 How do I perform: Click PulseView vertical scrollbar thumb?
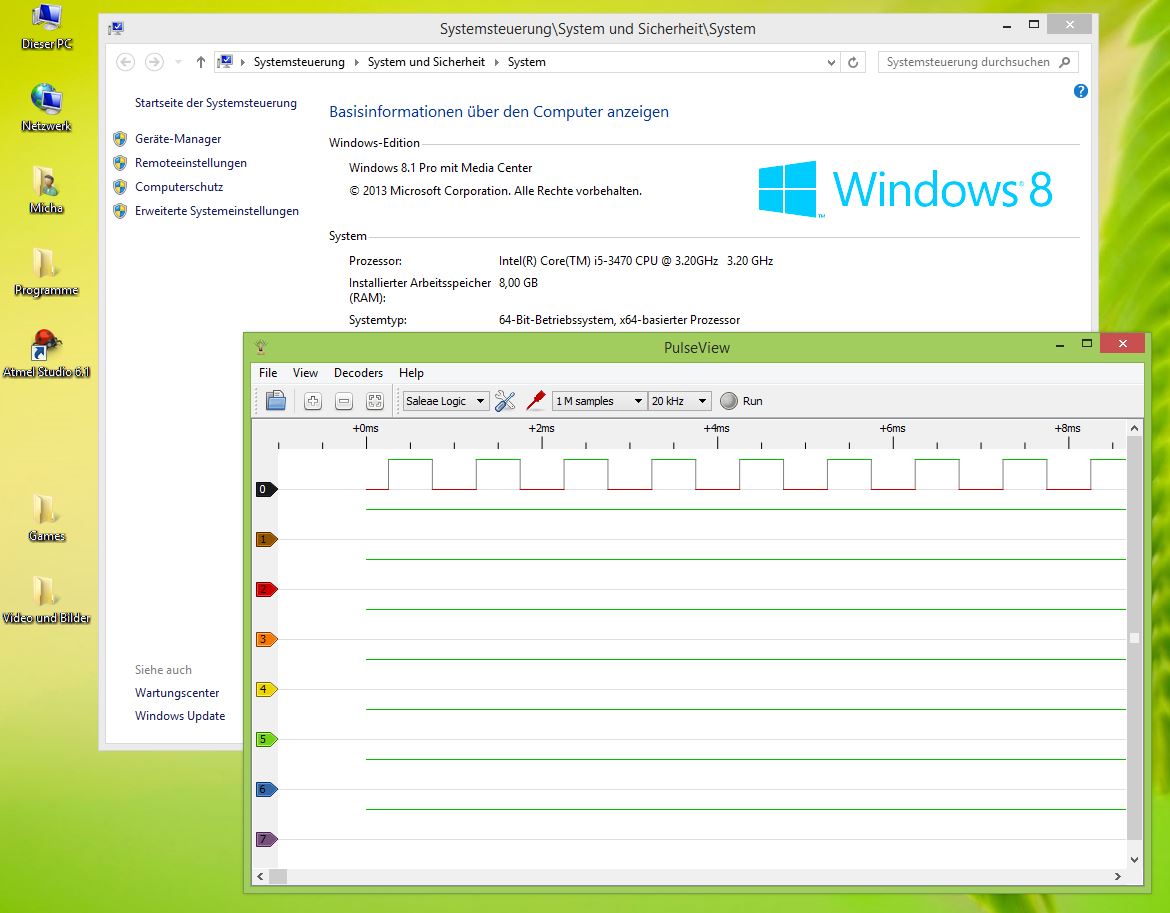coord(1134,638)
